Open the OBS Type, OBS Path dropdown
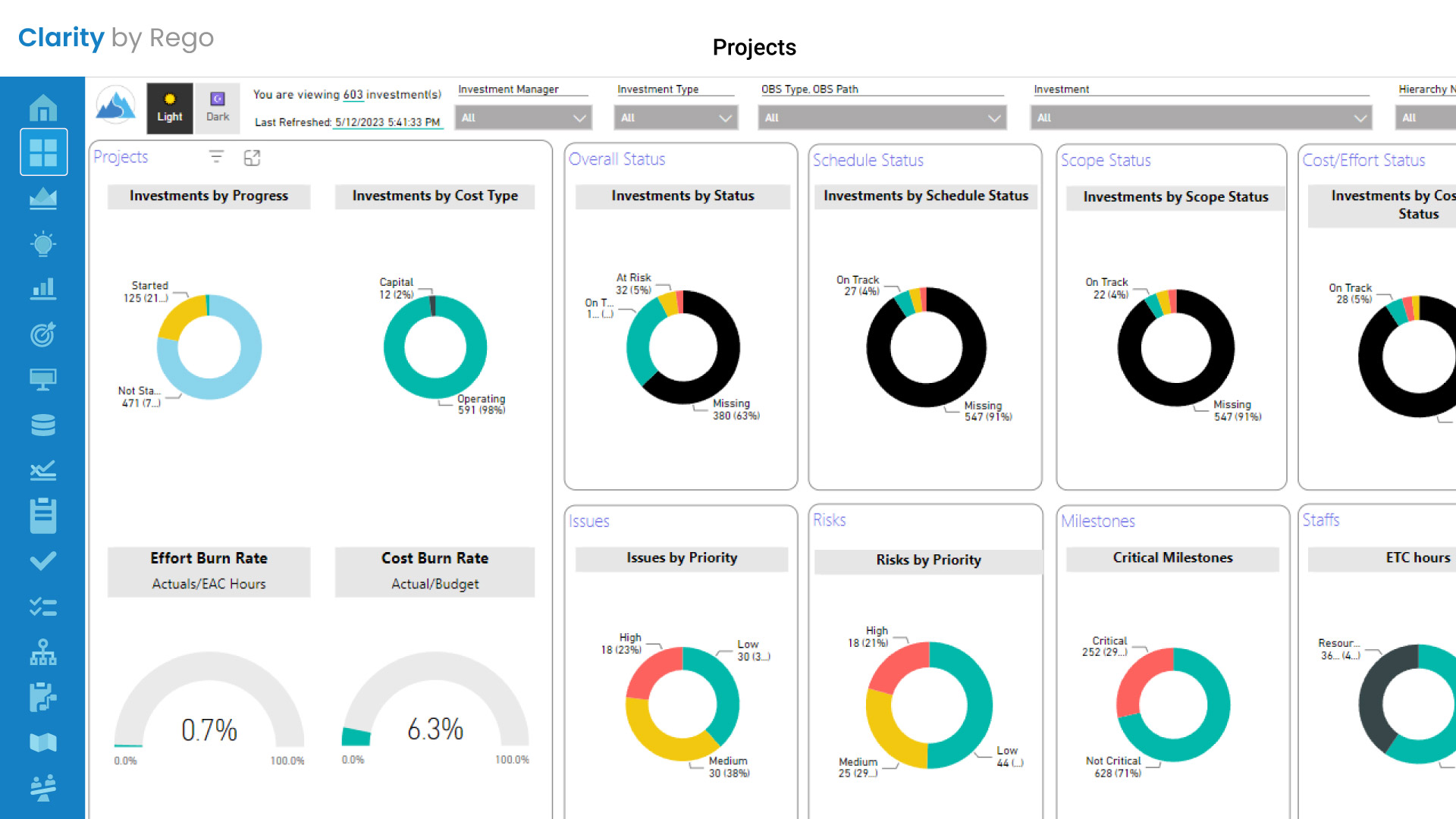The height and width of the screenshot is (819, 1456). click(x=882, y=118)
